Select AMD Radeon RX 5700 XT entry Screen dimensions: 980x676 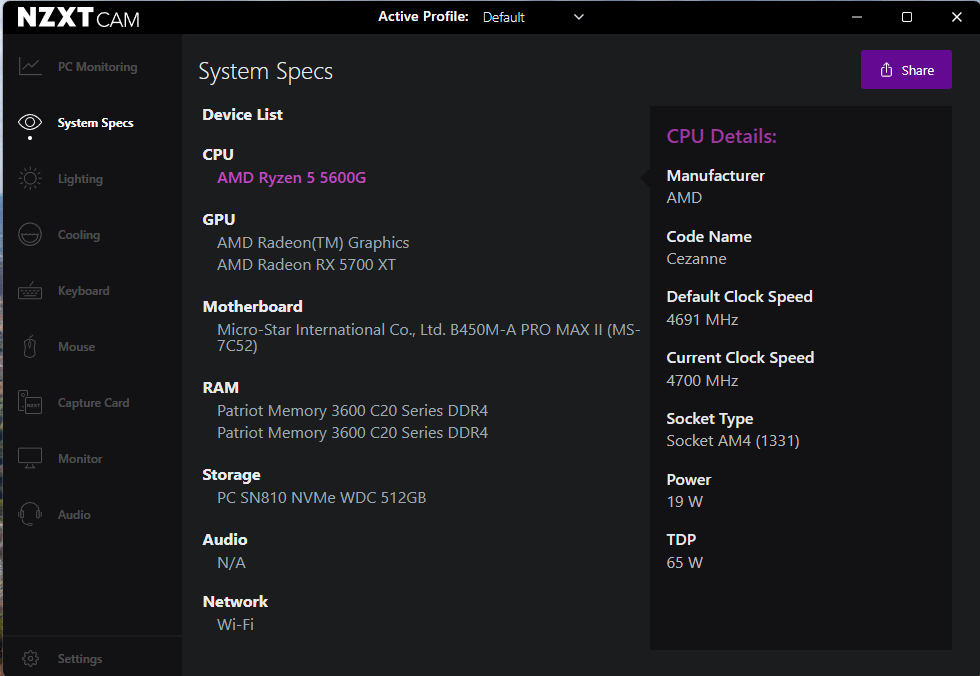pos(306,265)
